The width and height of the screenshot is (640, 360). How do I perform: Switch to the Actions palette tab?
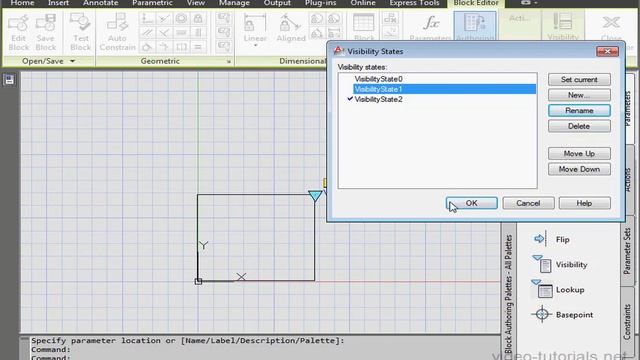coord(628,180)
